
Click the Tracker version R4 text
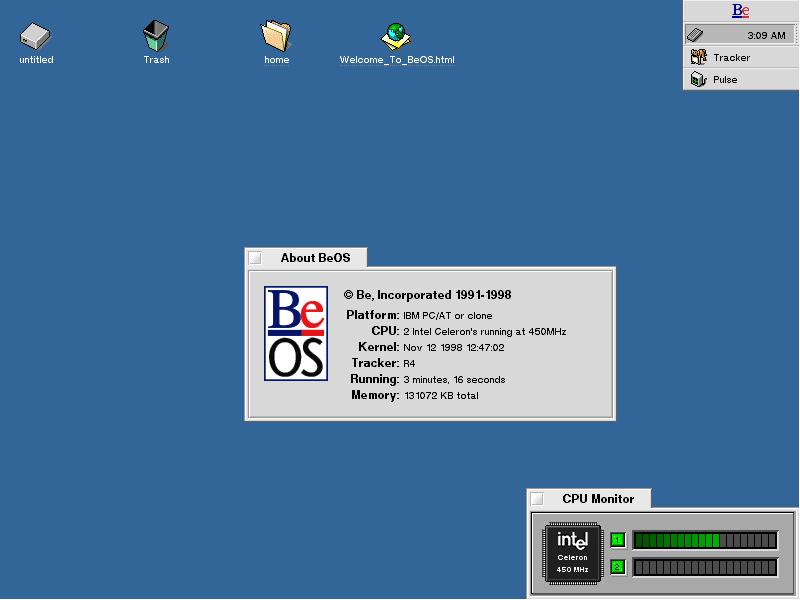[409, 364]
